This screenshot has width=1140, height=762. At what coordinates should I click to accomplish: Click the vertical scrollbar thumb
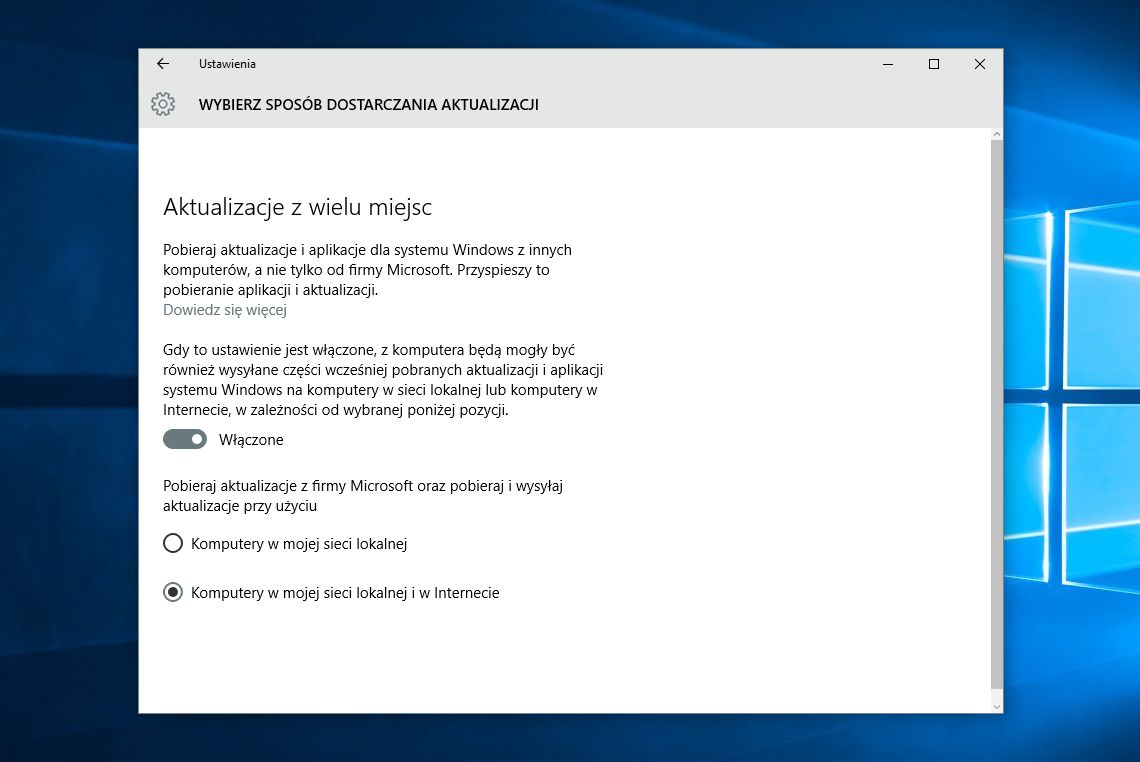click(x=997, y=414)
